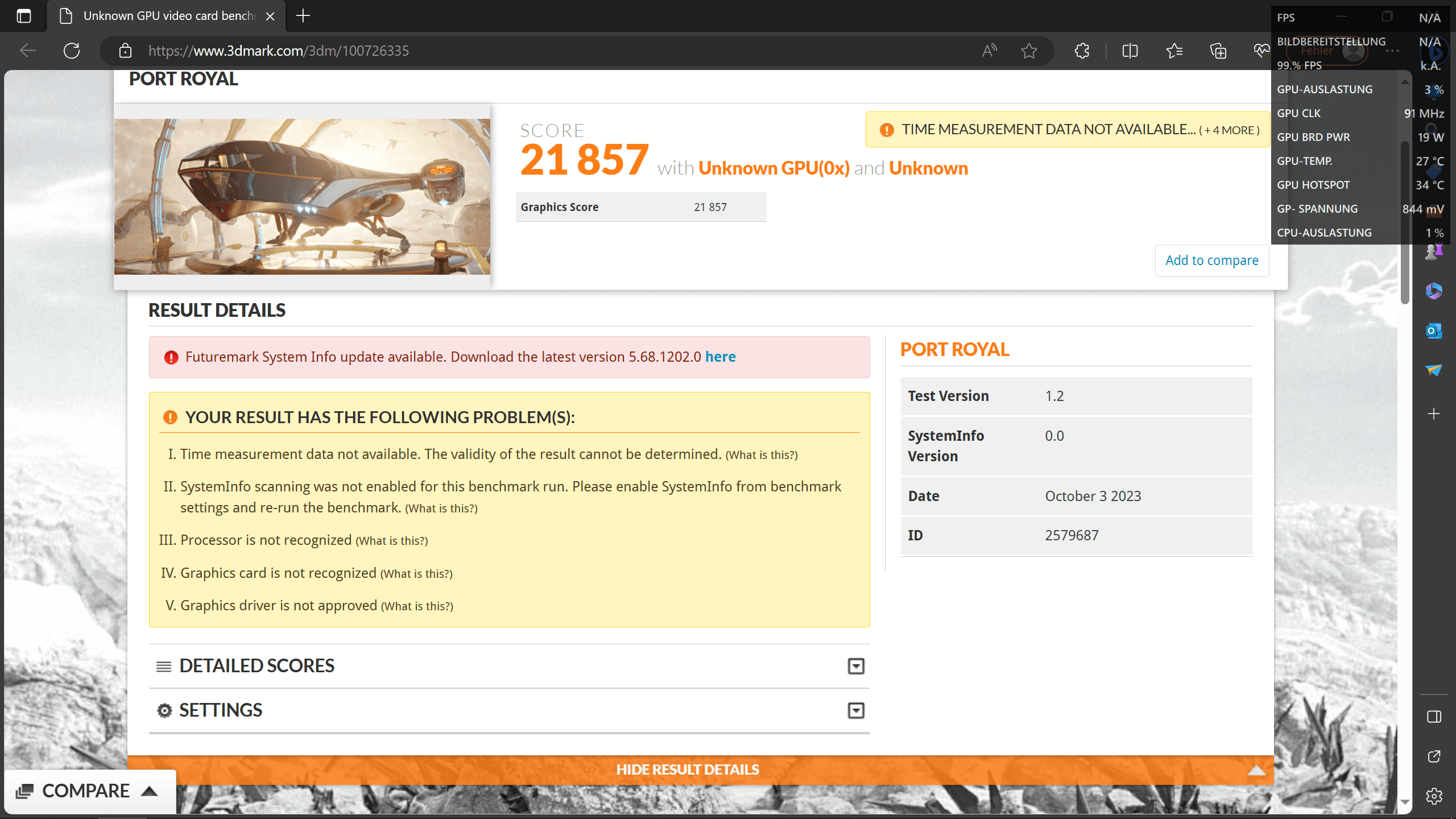Viewport: 1456px width, 819px height.
Task: Open the Microsoft 365 sidebar app
Action: pyautogui.click(x=1434, y=291)
